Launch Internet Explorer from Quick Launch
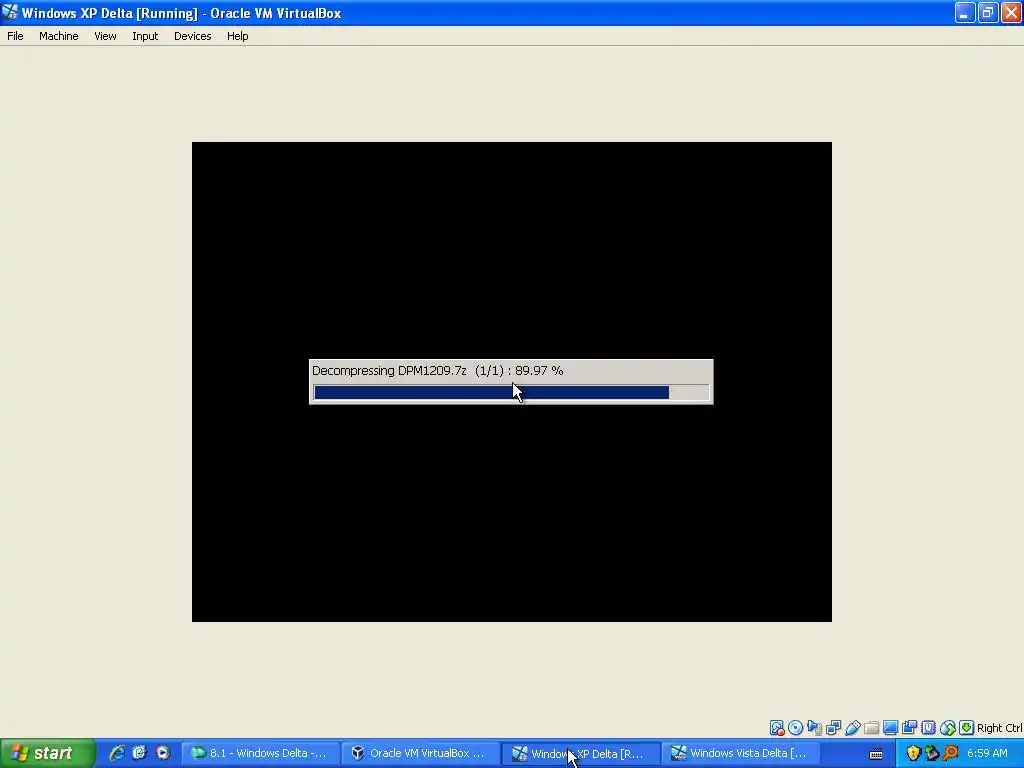This screenshot has width=1024, height=768. (117, 753)
